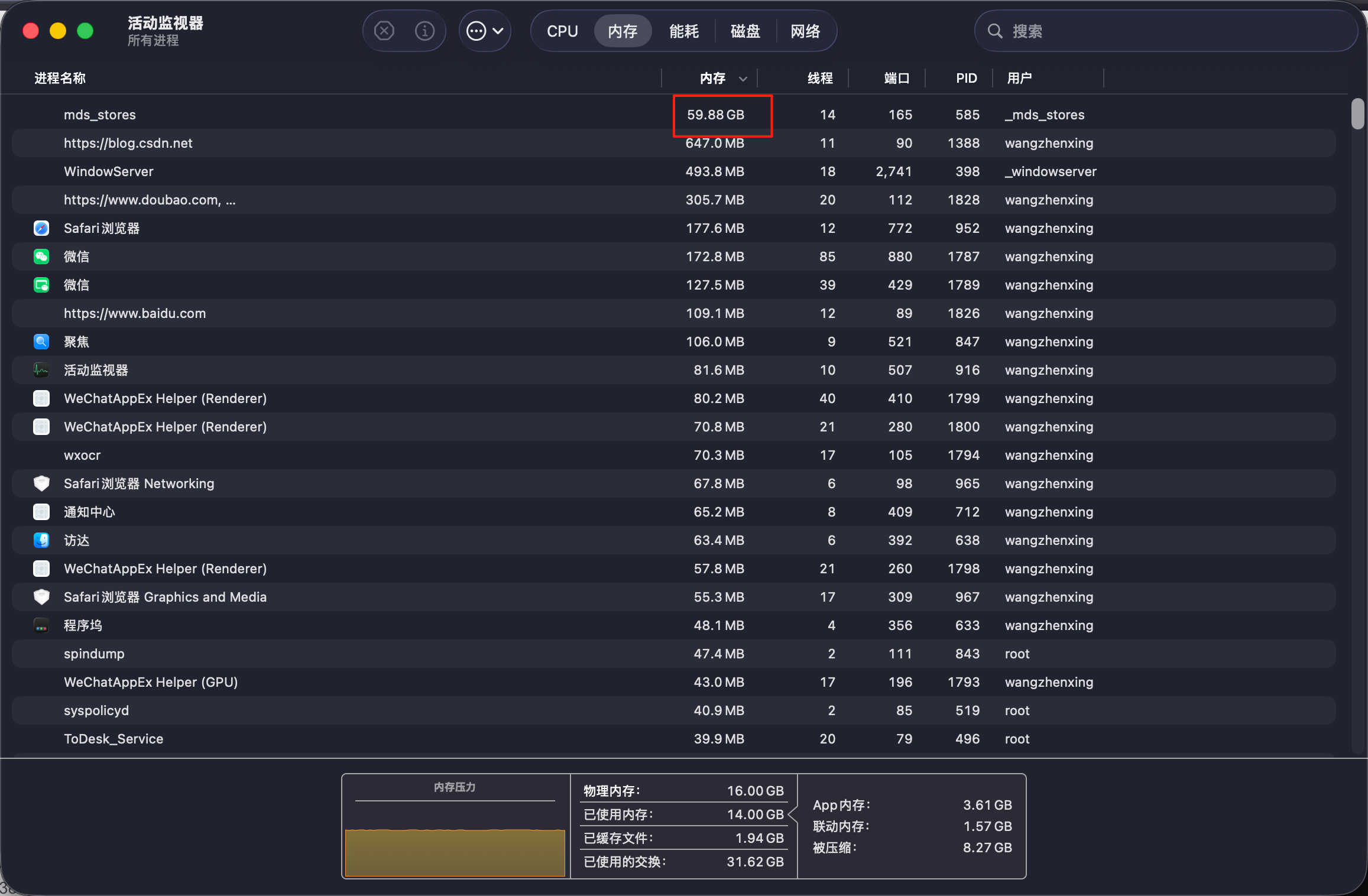Toggle sort order on 内存 column chevron
Image resolution: width=1368 pixels, height=896 pixels.
pos(743,79)
